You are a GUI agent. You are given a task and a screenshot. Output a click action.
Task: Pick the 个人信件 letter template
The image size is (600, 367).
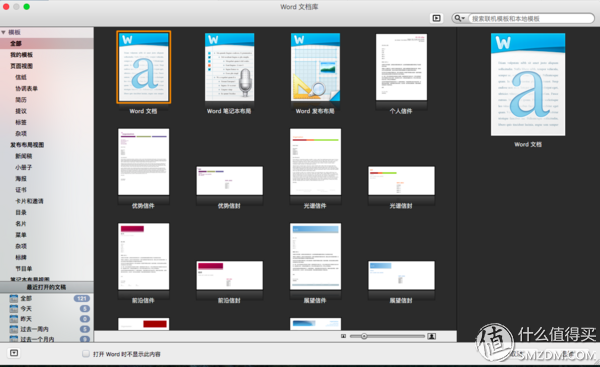[x=401, y=67]
